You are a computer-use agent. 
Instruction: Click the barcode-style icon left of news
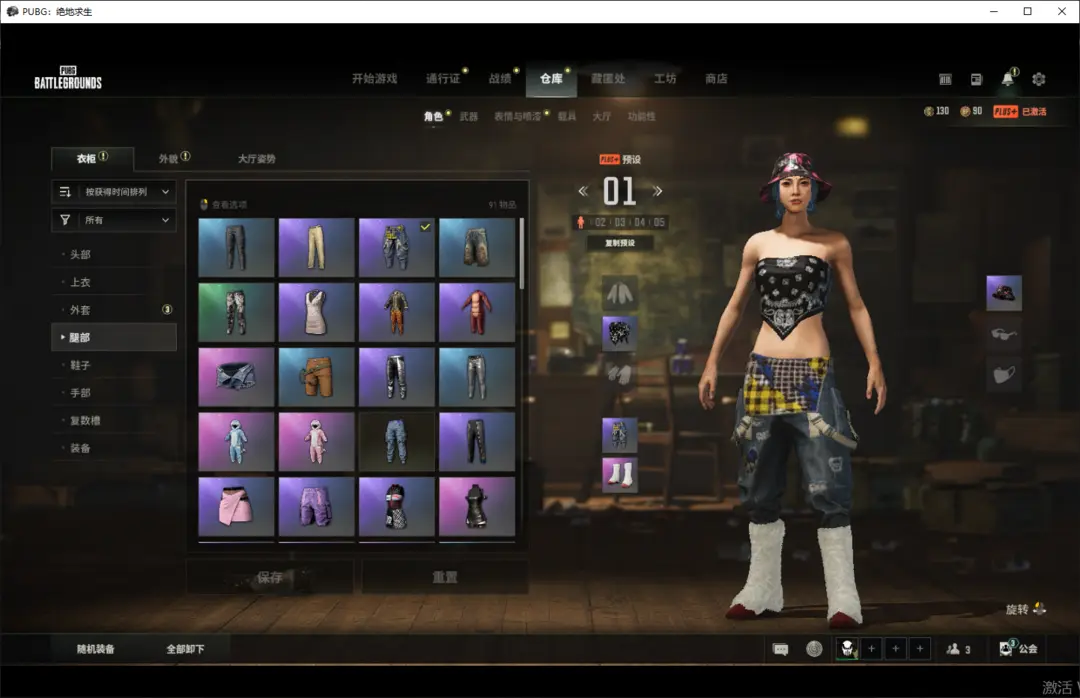click(946, 79)
